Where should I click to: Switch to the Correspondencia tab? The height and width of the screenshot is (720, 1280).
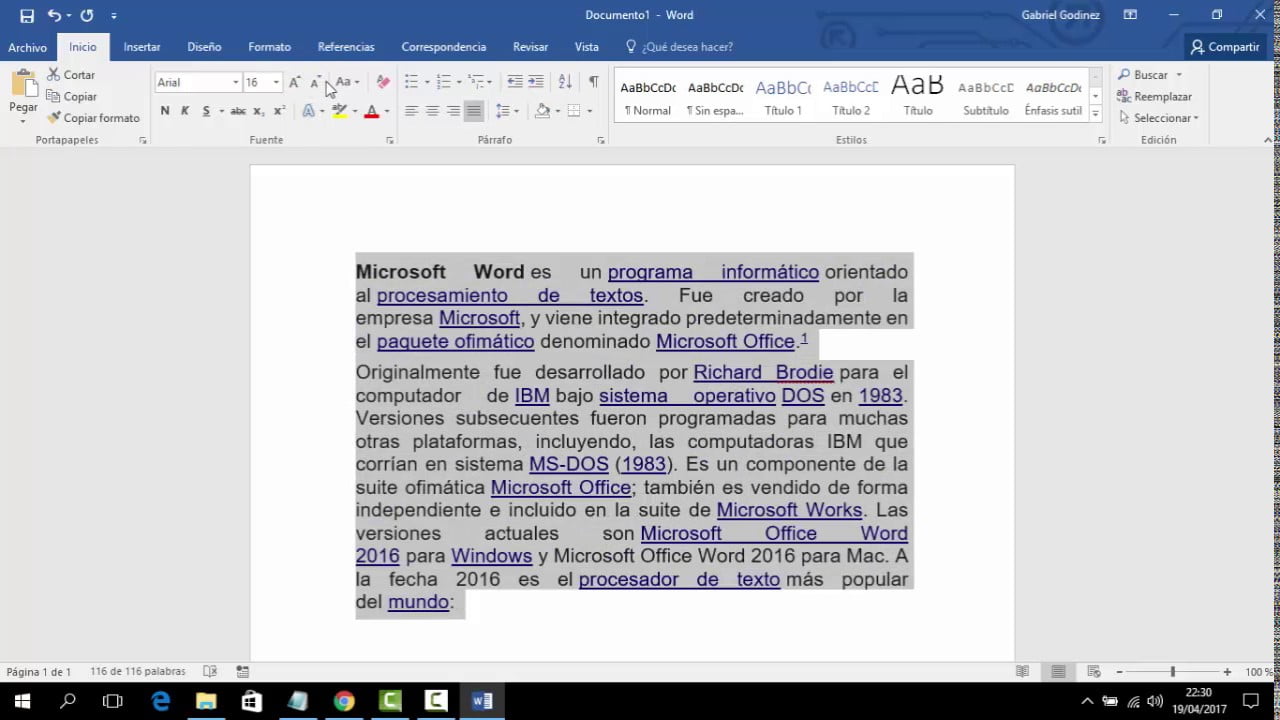tap(444, 47)
